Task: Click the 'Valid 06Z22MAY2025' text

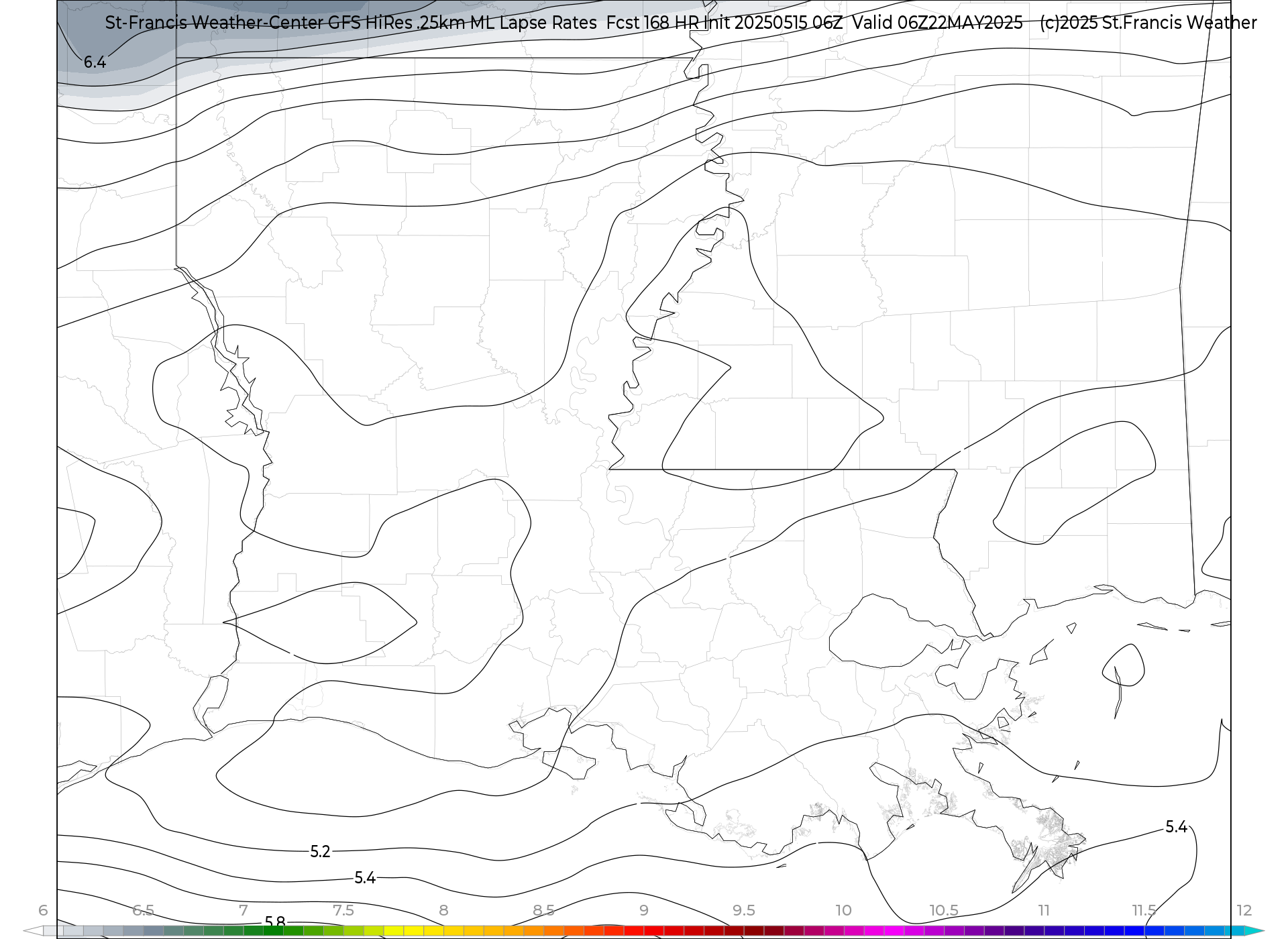Action: (938, 23)
